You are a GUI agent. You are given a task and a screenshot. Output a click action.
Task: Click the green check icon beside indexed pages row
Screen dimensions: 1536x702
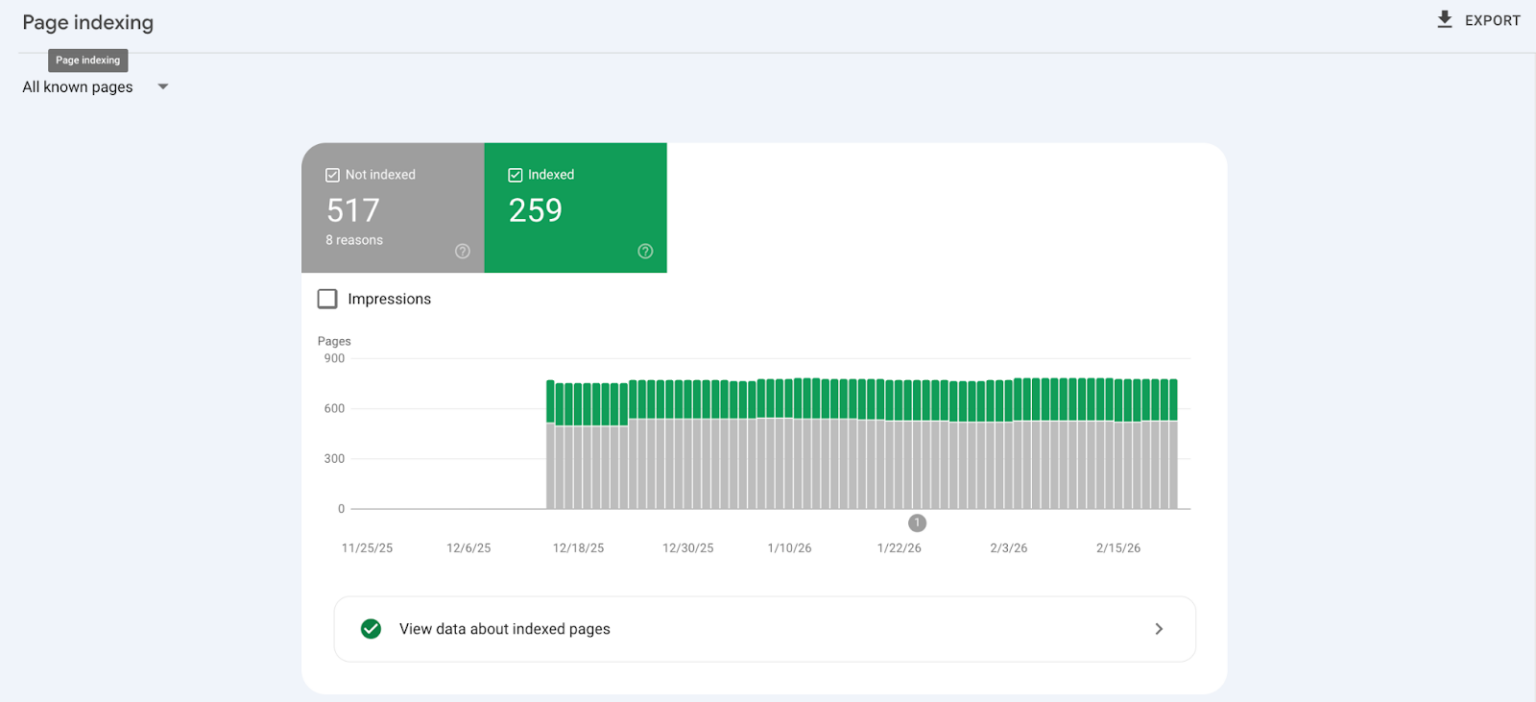(x=371, y=628)
